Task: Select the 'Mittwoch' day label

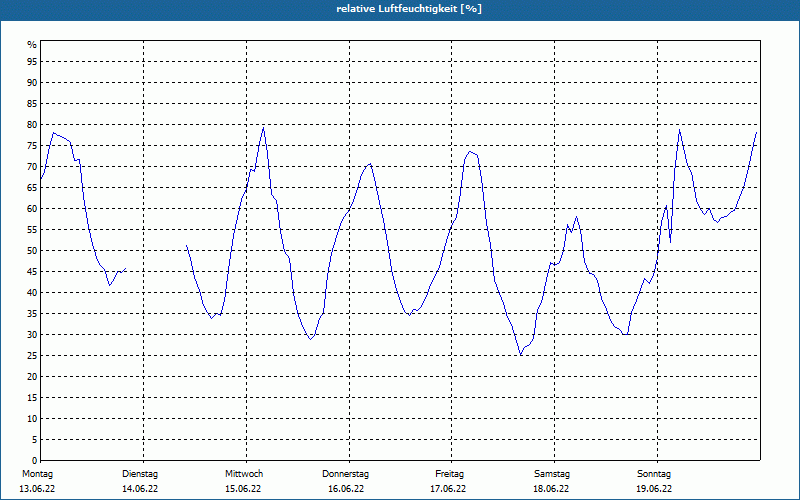Action: point(244,474)
